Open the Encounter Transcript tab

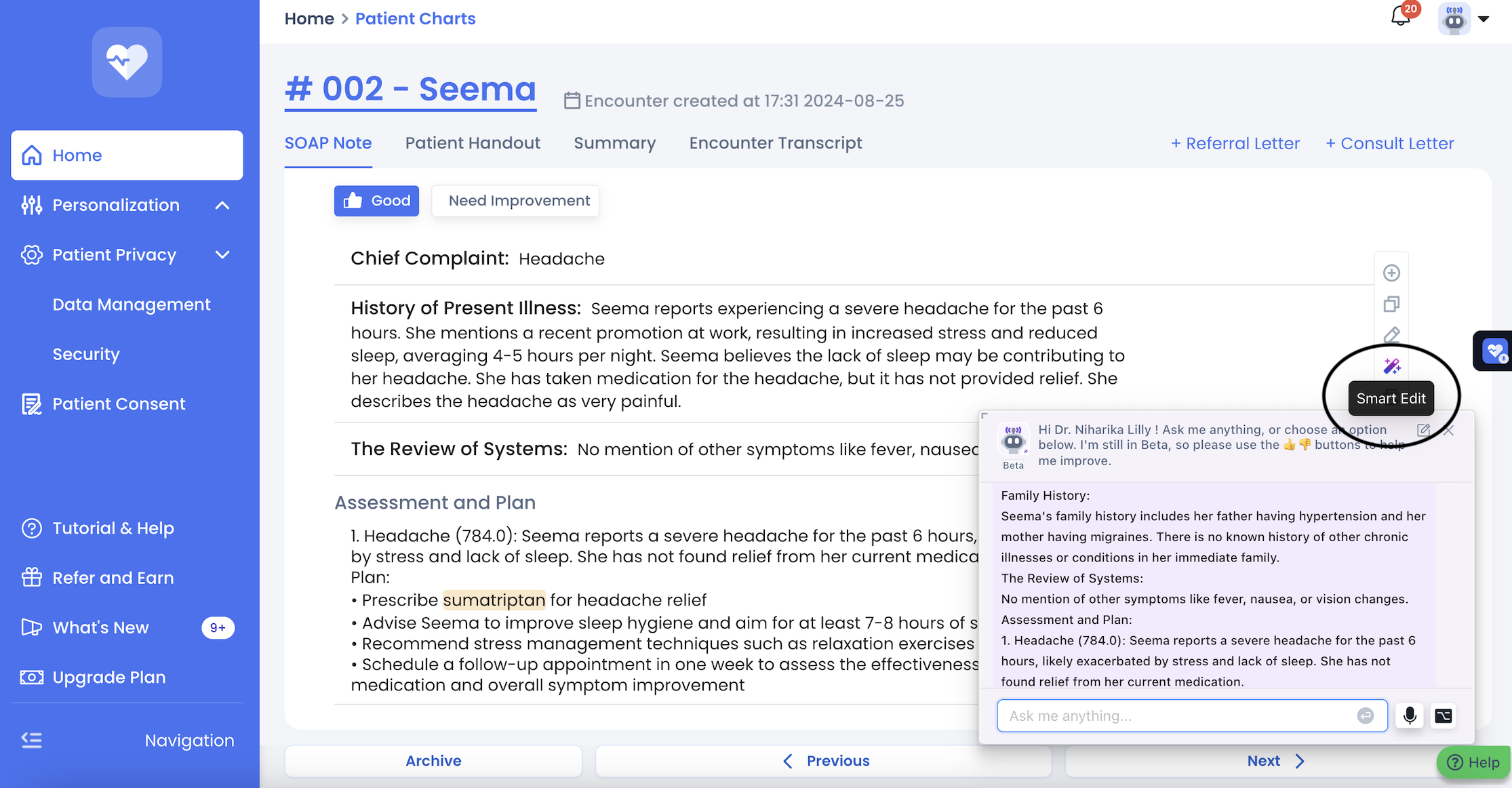[775, 143]
